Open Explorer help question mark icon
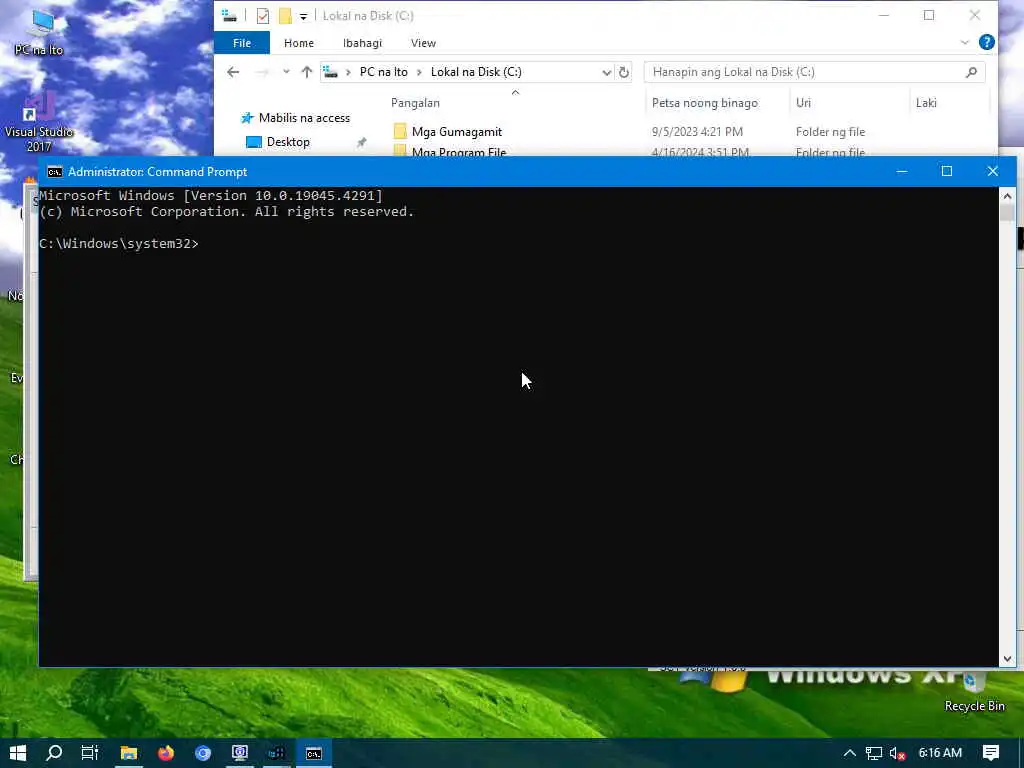This screenshot has width=1024, height=768. pyautogui.click(x=987, y=42)
